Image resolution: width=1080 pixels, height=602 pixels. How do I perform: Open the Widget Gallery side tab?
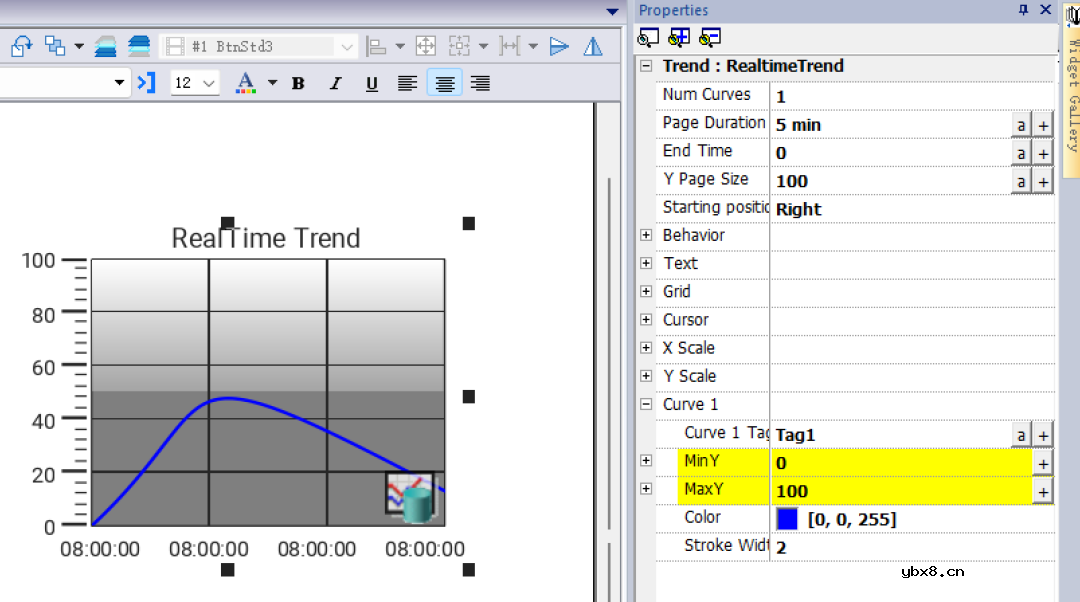1070,90
